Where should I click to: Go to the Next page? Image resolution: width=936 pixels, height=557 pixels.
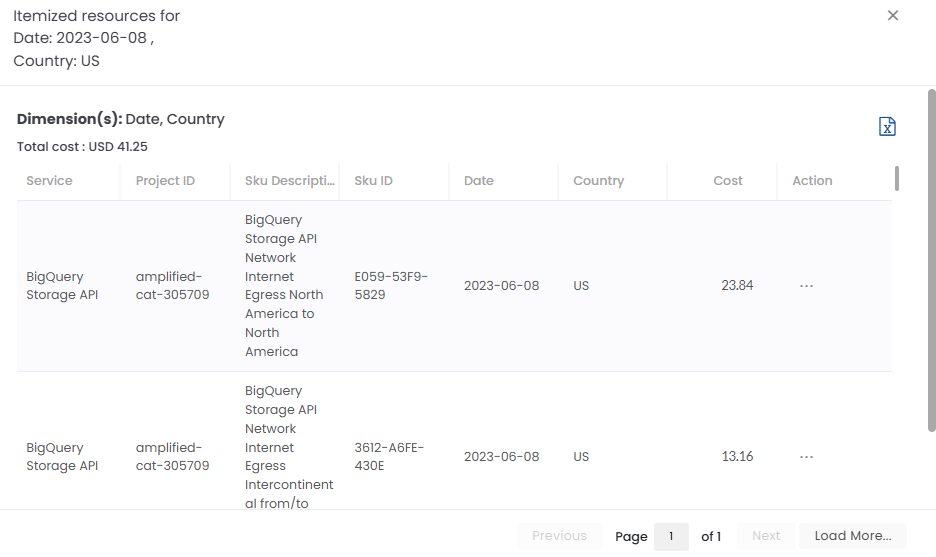[766, 536]
